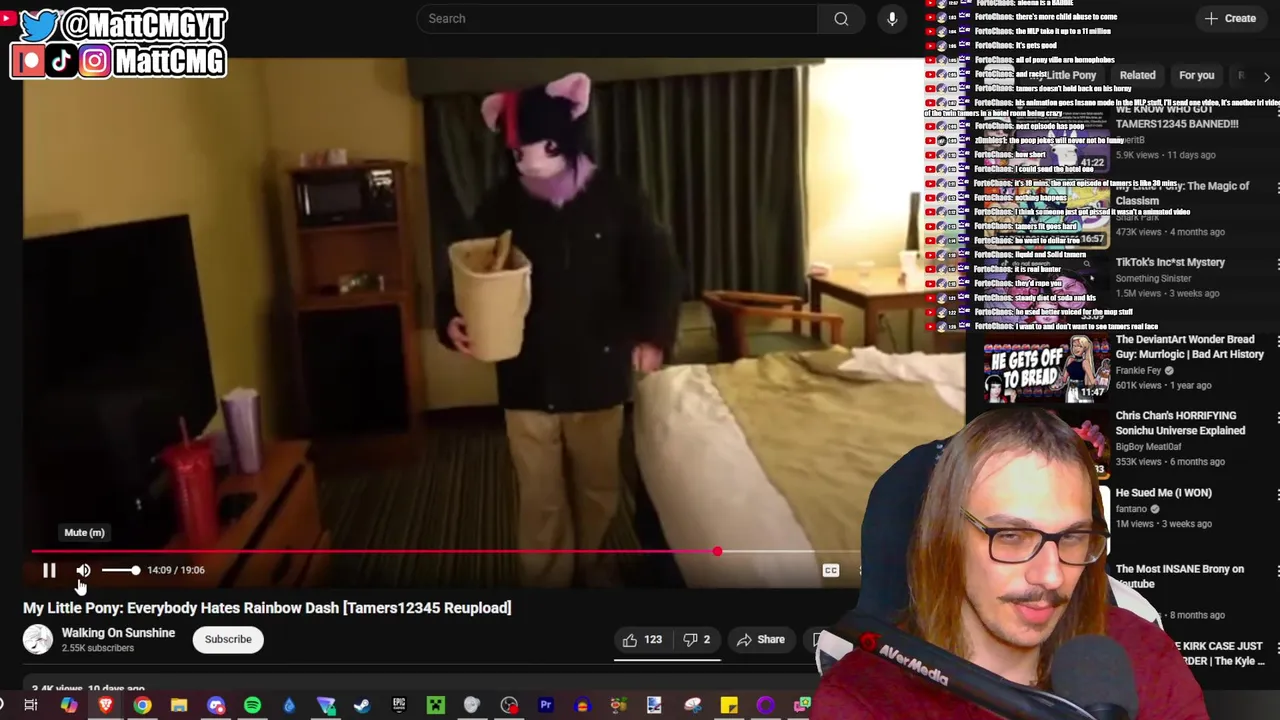The height and width of the screenshot is (720, 1280).
Task: Open fantano channel link
Action: point(1131,509)
